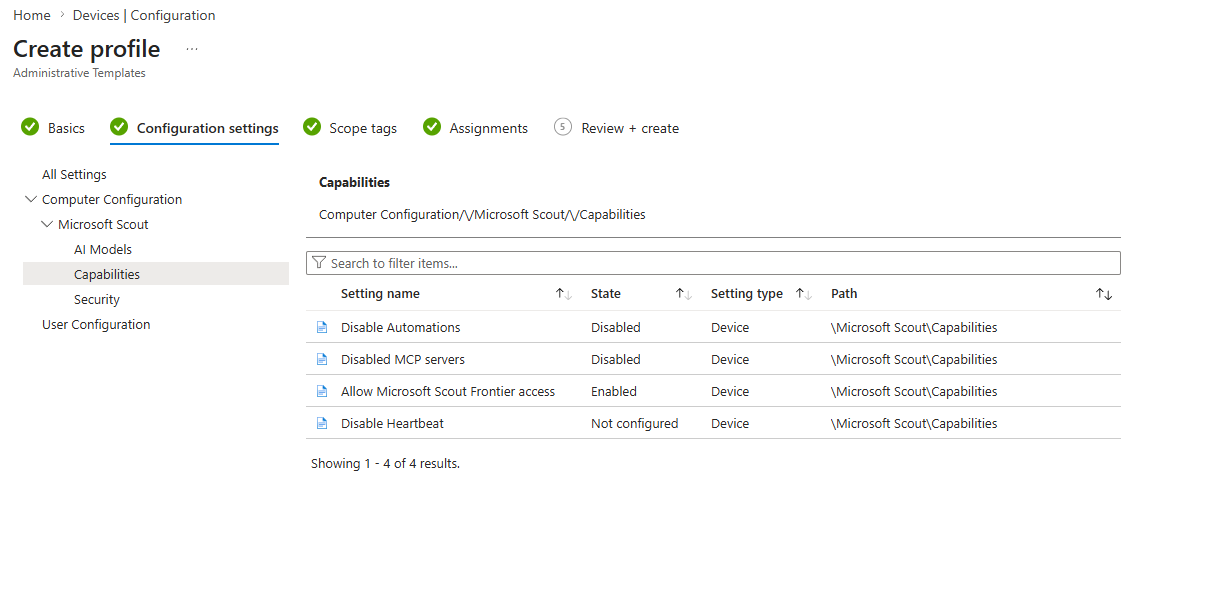Click the Setting name column header
This screenshot has width=1213, height=612.
pyautogui.click(x=380, y=294)
